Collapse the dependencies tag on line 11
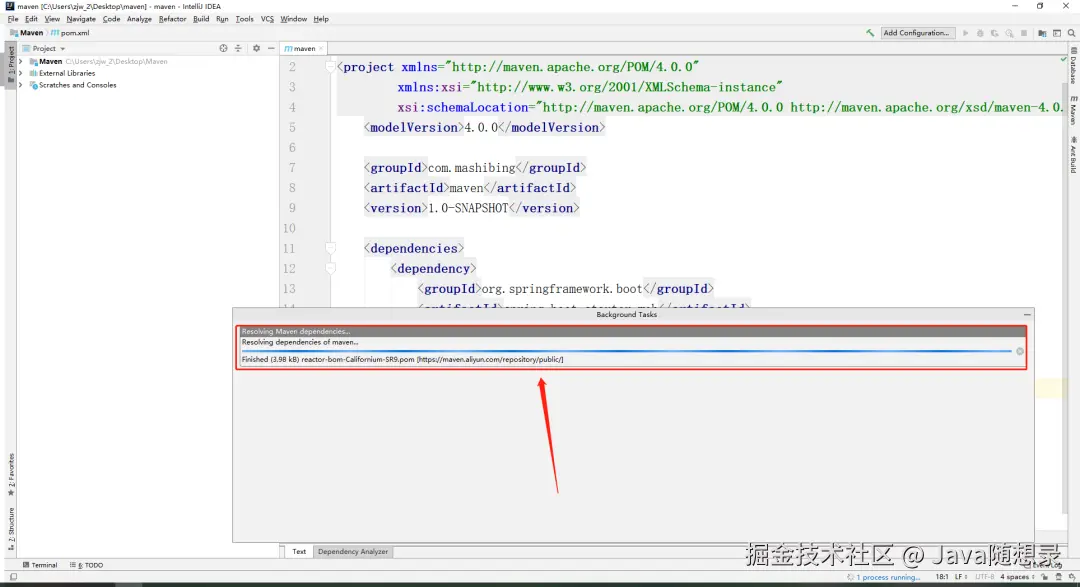The image size is (1080, 587). coord(331,248)
